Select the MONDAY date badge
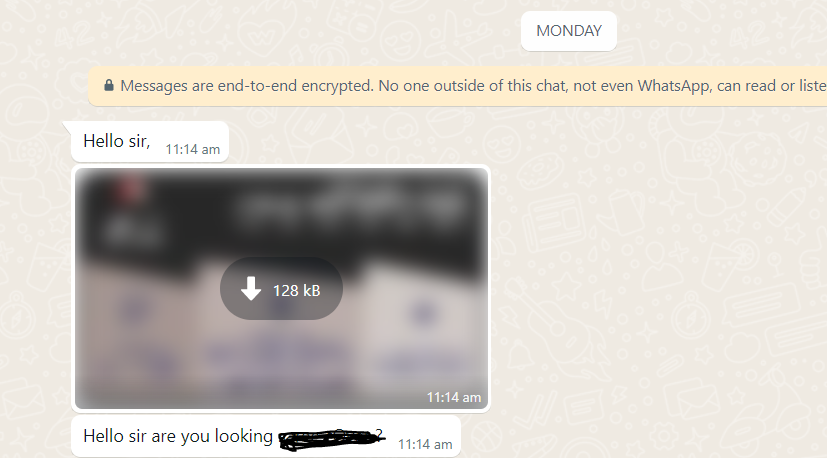Image resolution: width=827 pixels, height=458 pixels. tap(569, 31)
